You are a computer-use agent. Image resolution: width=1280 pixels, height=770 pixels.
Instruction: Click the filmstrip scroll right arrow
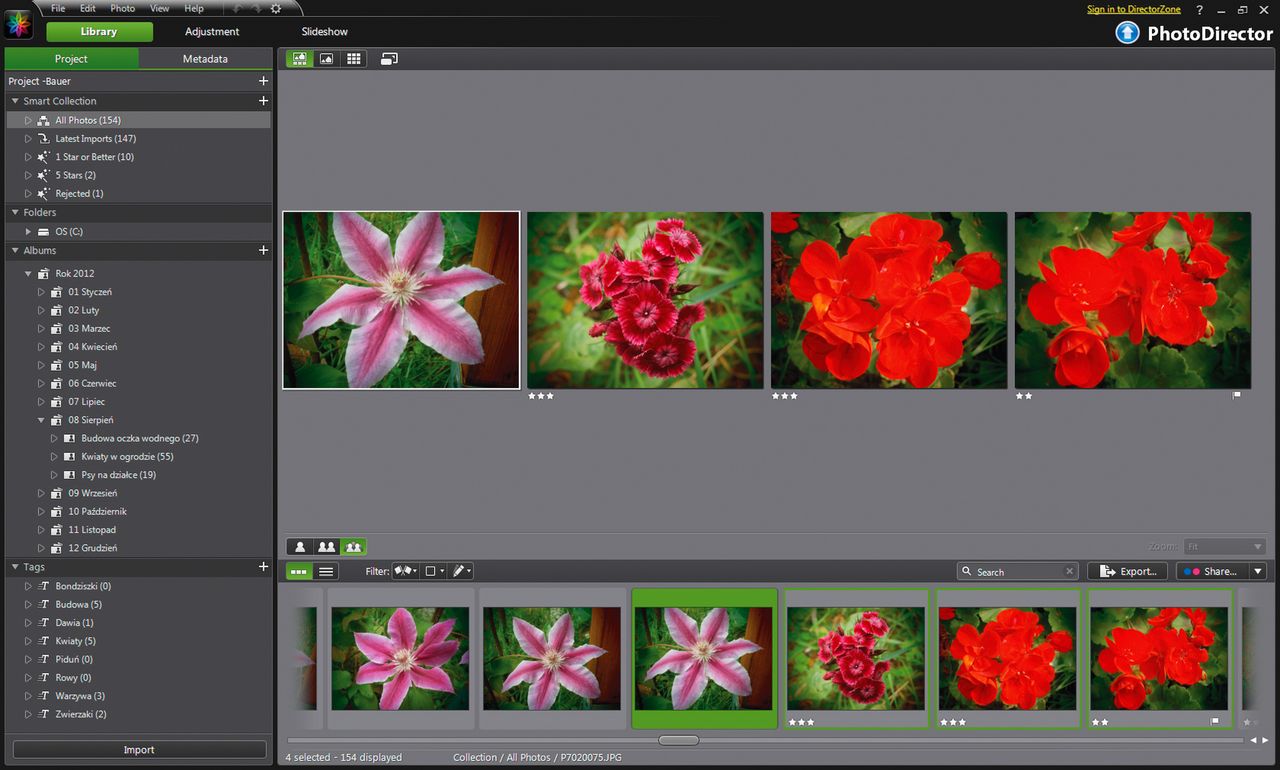(1265, 741)
